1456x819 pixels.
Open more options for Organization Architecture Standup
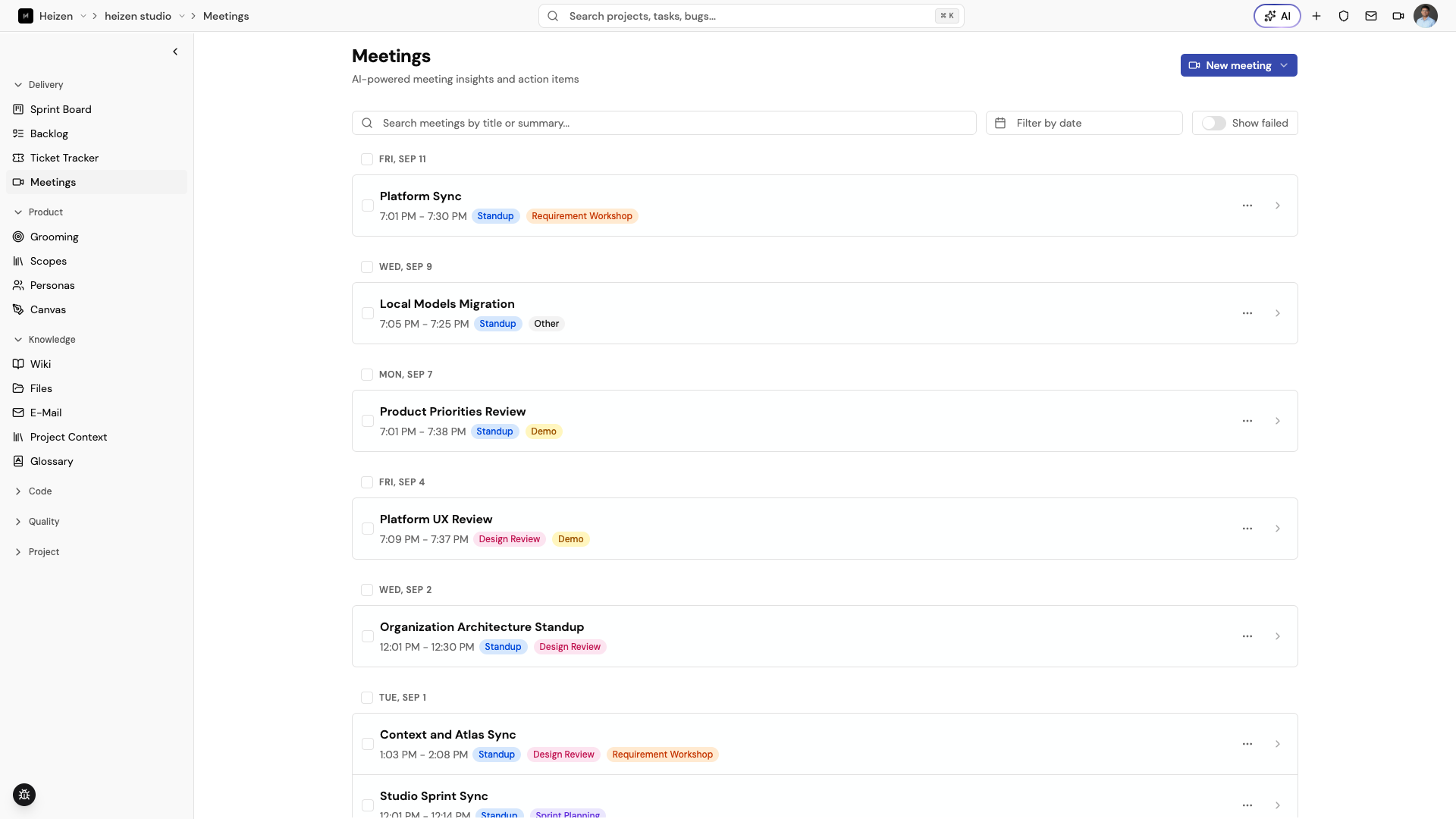coord(1247,636)
